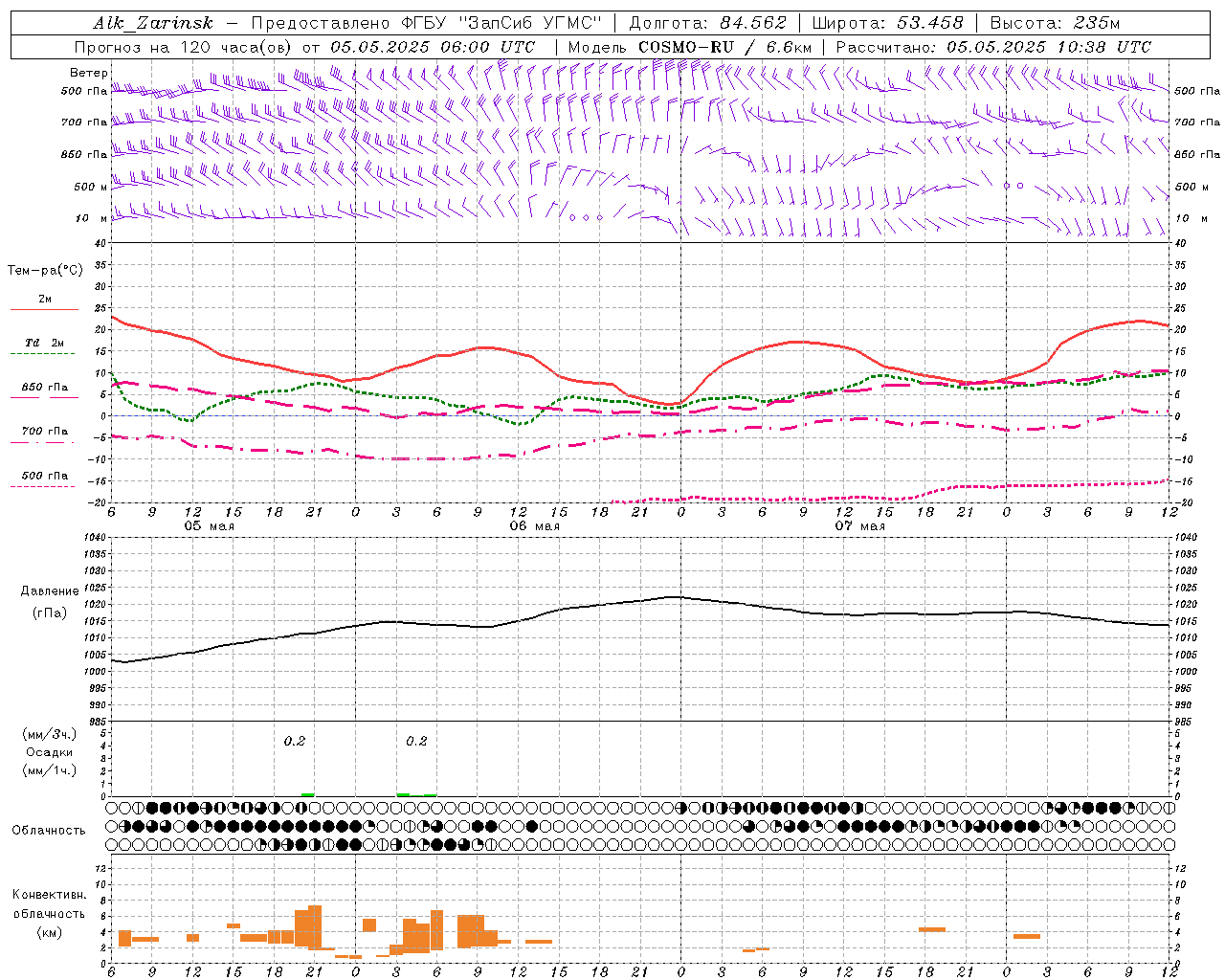This screenshot has height=980, width=1225.
Task: Click the station name Alk_Zarinsk in title
Action: [x=153, y=23]
